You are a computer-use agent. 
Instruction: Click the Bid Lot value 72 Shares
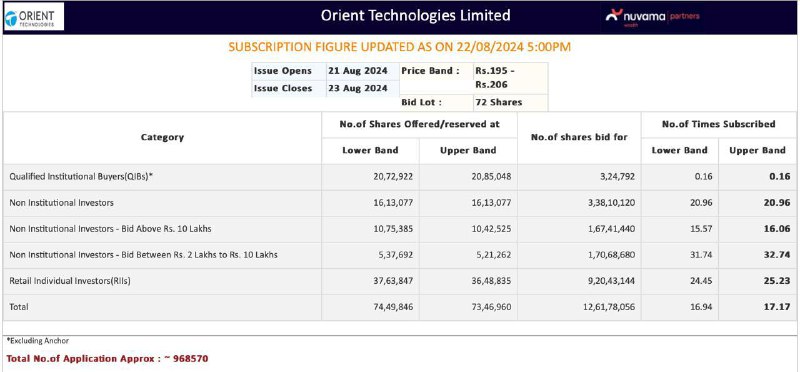(498, 102)
